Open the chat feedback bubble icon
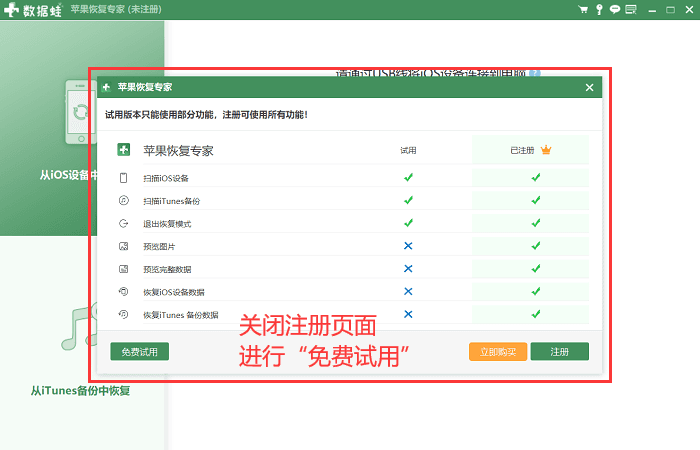 pyautogui.click(x=615, y=9)
